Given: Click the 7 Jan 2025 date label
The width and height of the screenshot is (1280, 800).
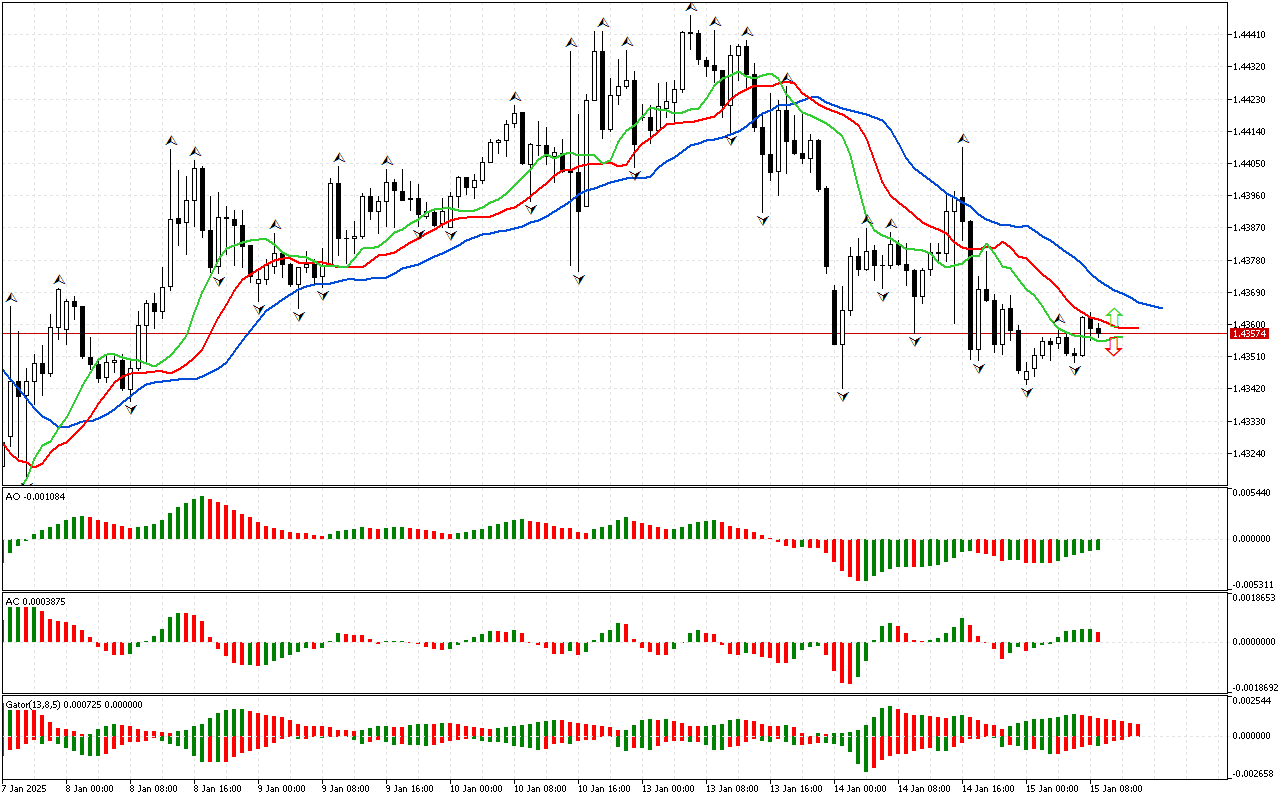Looking at the screenshot, I should tap(24, 788).
